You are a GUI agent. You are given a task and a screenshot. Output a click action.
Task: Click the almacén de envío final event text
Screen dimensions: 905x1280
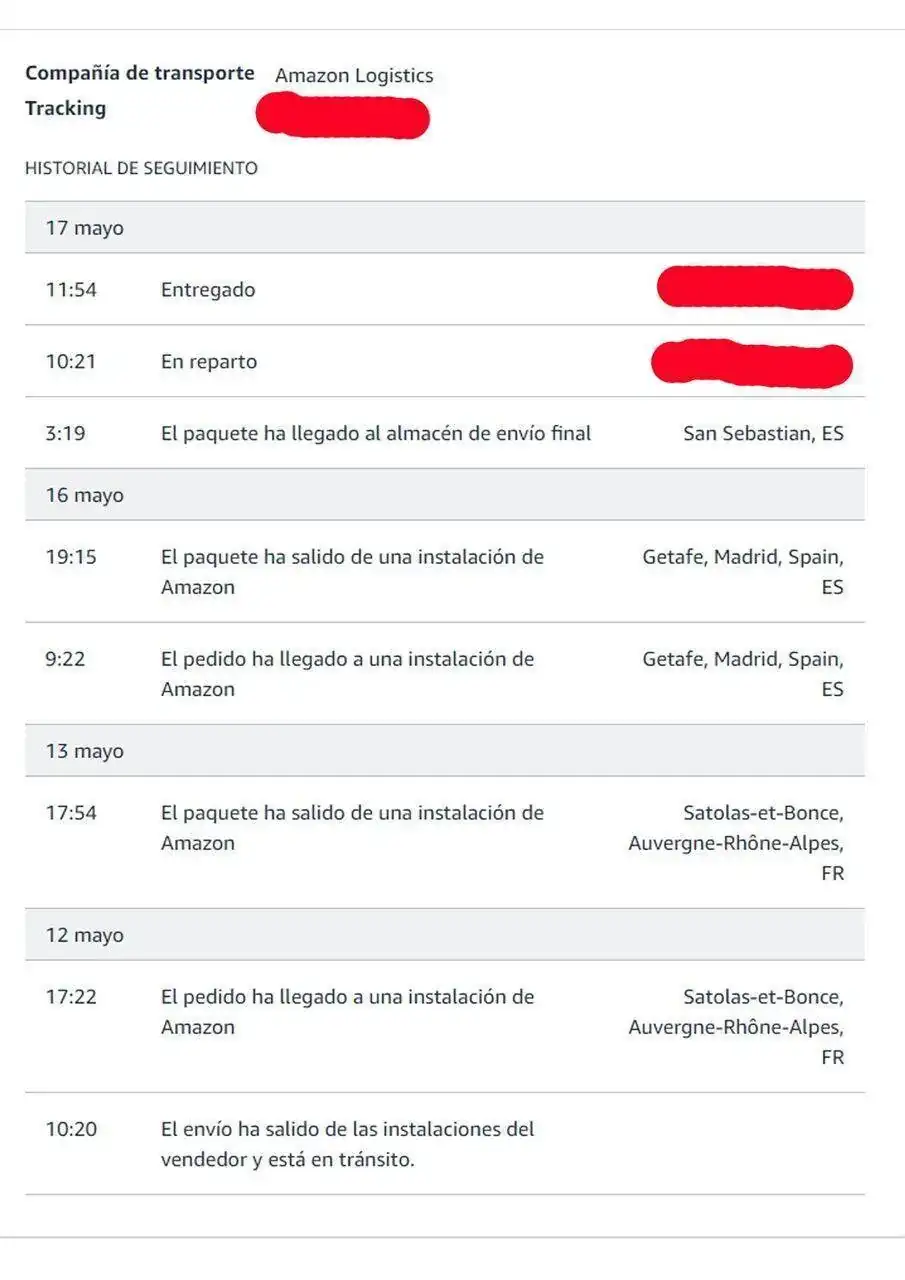tap(376, 434)
